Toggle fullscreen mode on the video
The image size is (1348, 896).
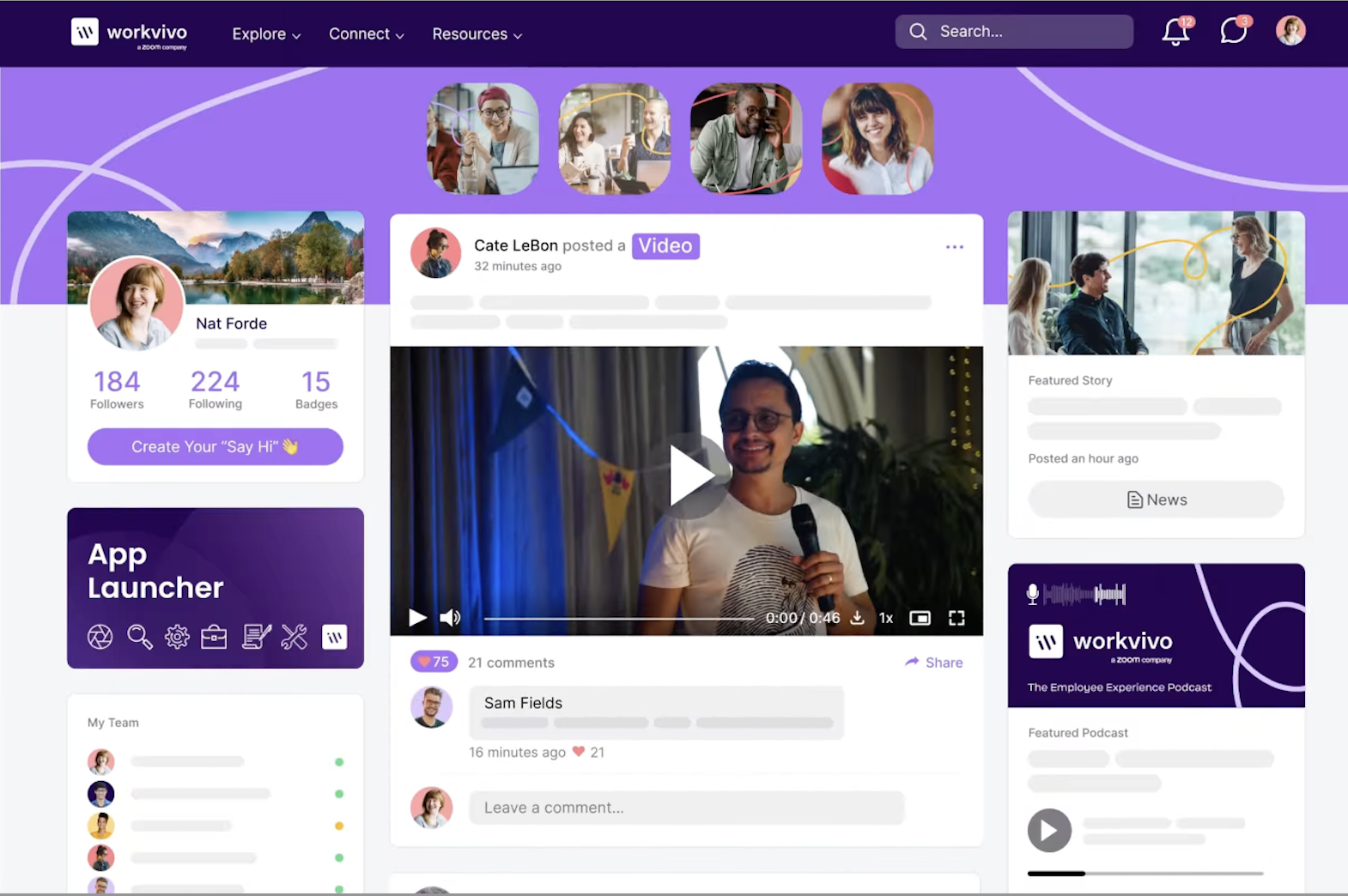(956, 618)
